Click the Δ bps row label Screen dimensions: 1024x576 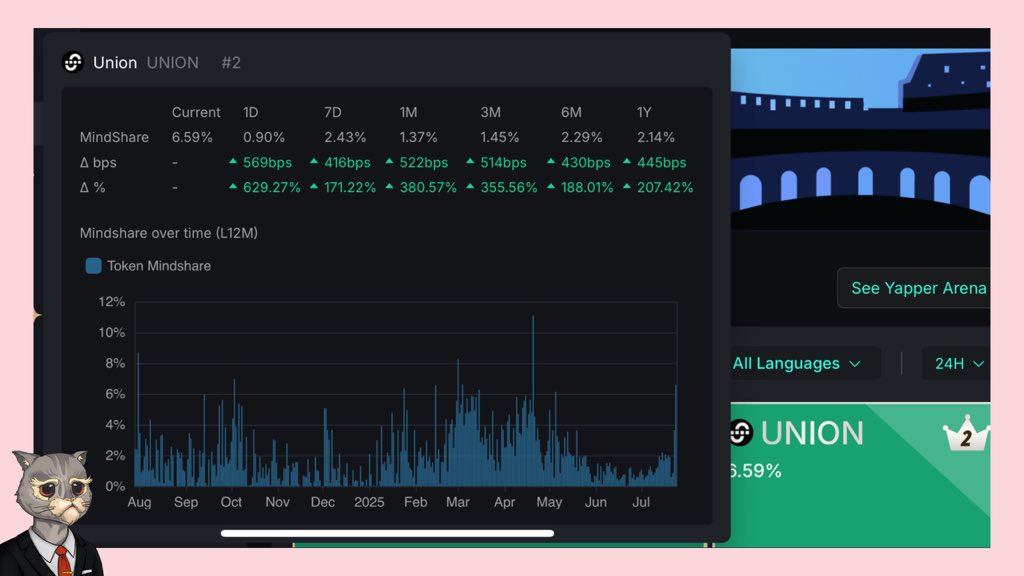98,163
